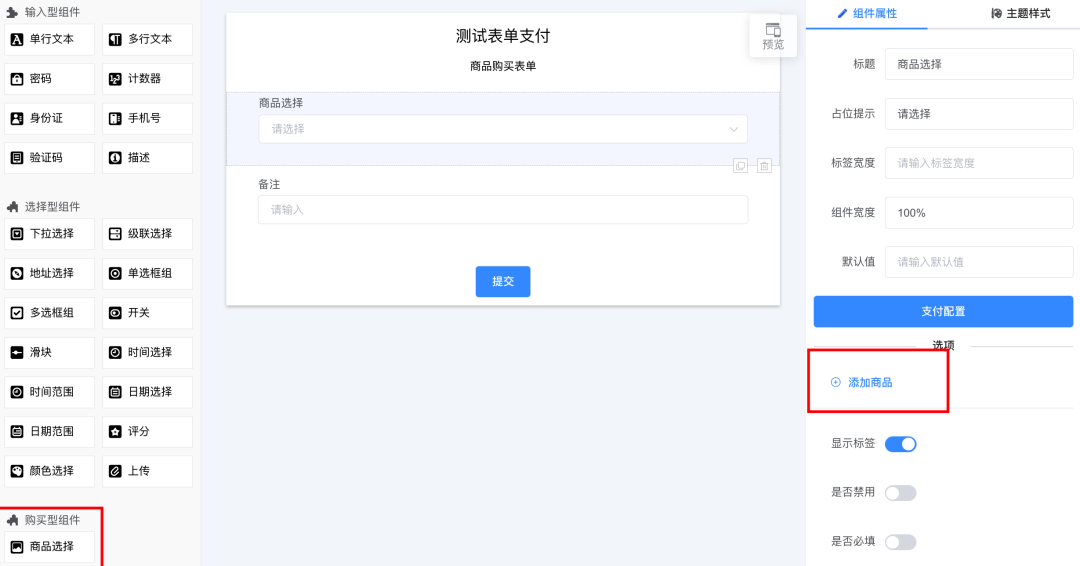Viewport: 1080px width, 566px height.
Task: Add the 身份证 ID card component
Action: coord(50,118)
